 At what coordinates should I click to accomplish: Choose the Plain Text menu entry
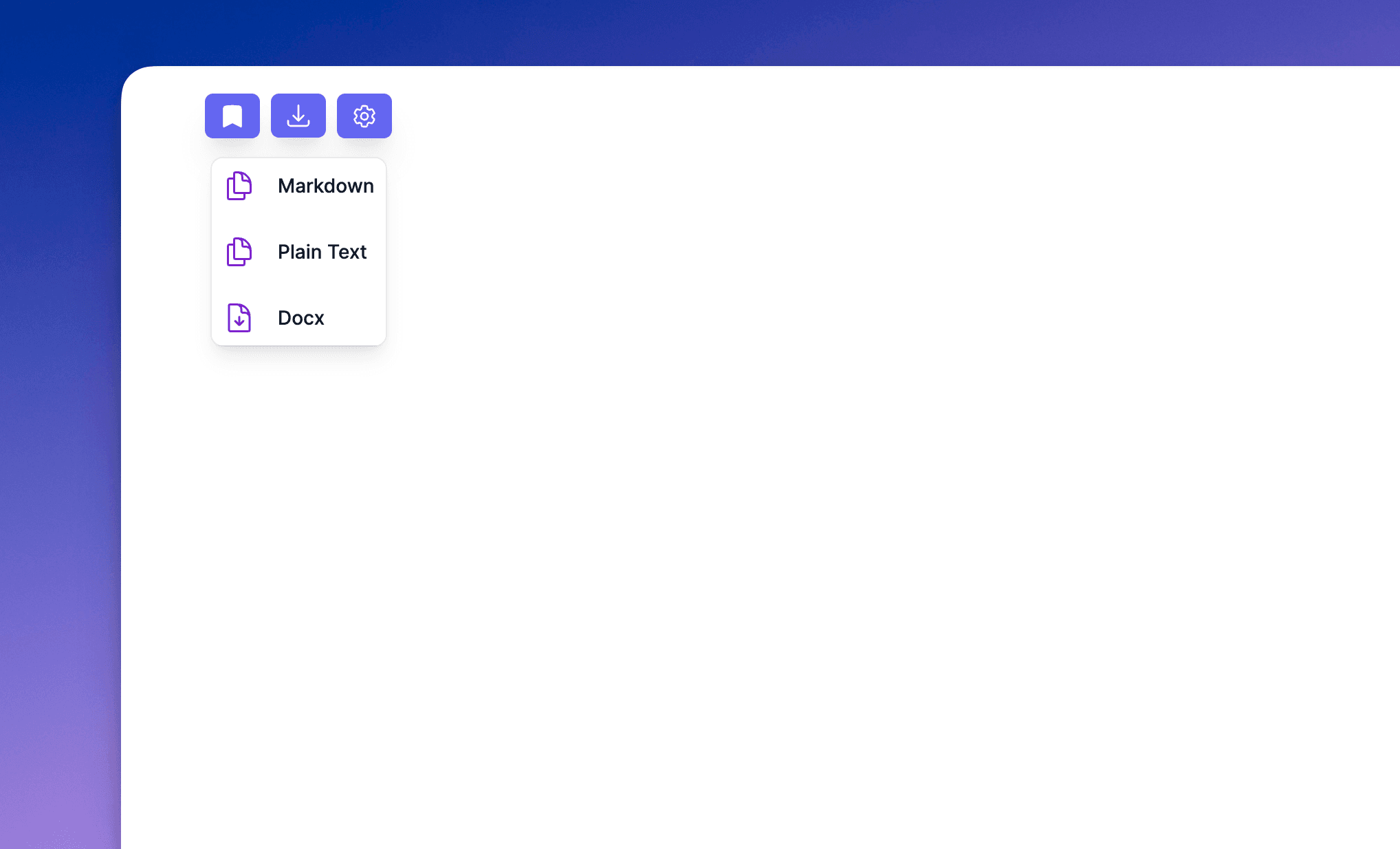click(298, 252)
